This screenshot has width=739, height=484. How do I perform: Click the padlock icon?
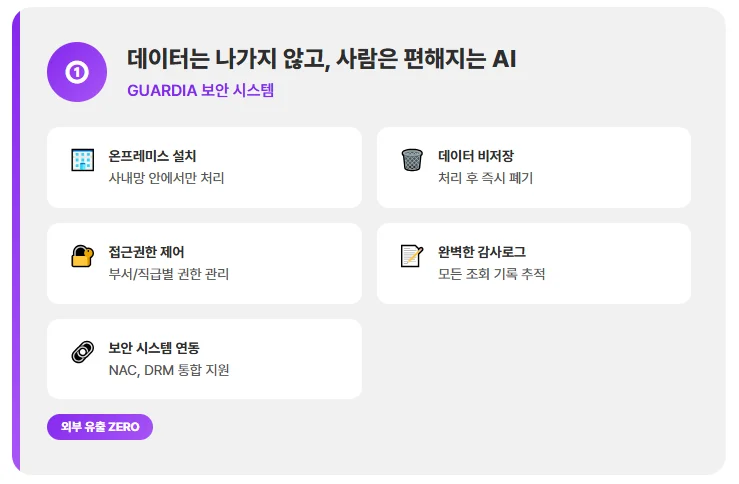pyautogui.click(x=82, y=256)
